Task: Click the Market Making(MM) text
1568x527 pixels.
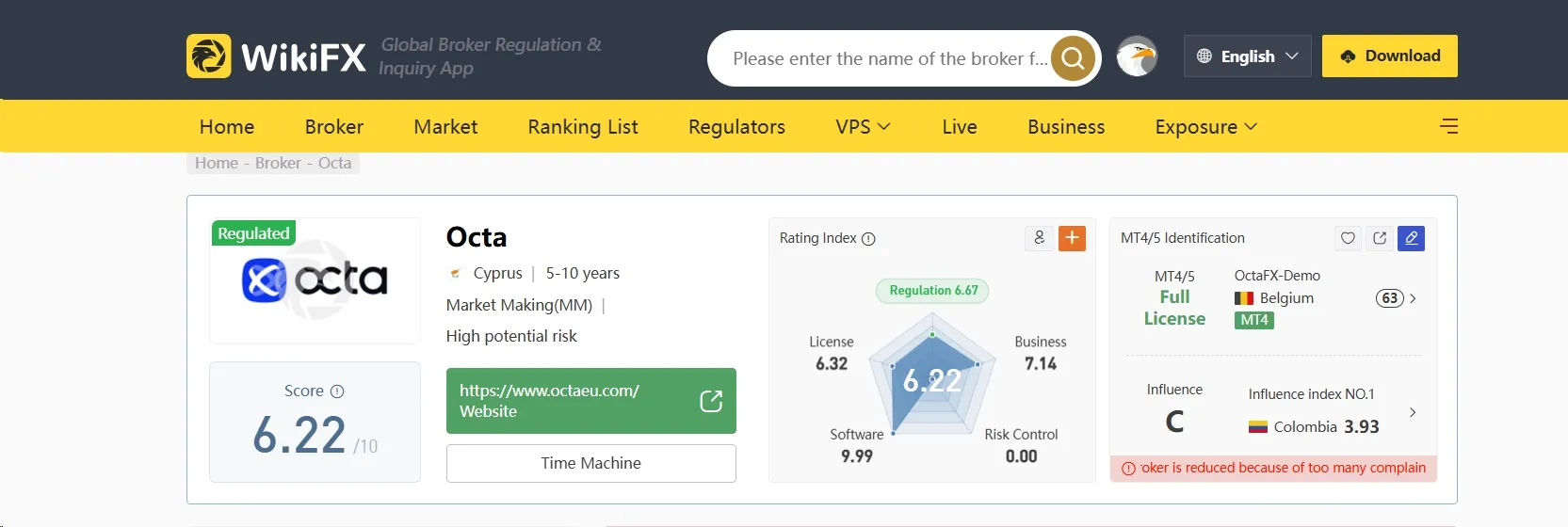Action: (519, 305)
